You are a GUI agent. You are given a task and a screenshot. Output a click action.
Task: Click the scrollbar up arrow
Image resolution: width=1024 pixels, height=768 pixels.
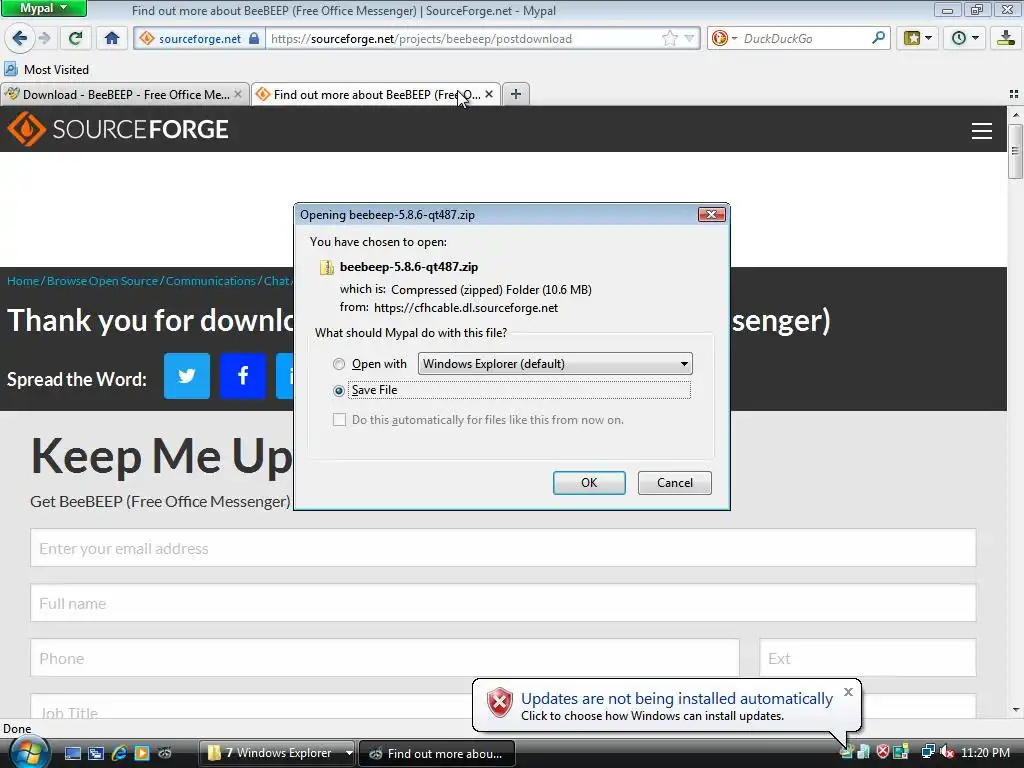tap(1015, 115)
